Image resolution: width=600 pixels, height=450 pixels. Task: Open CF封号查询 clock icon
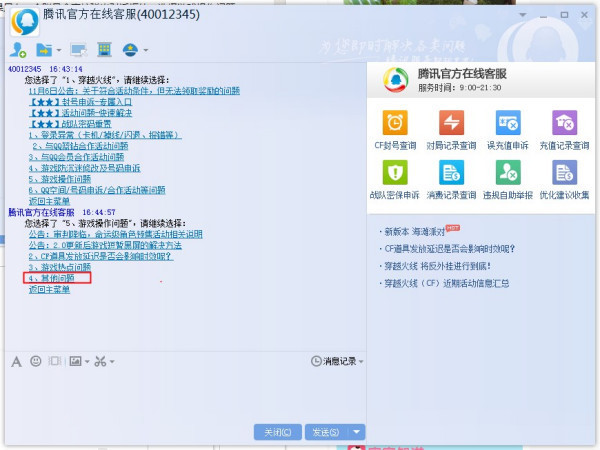click(x=395, y=123)
